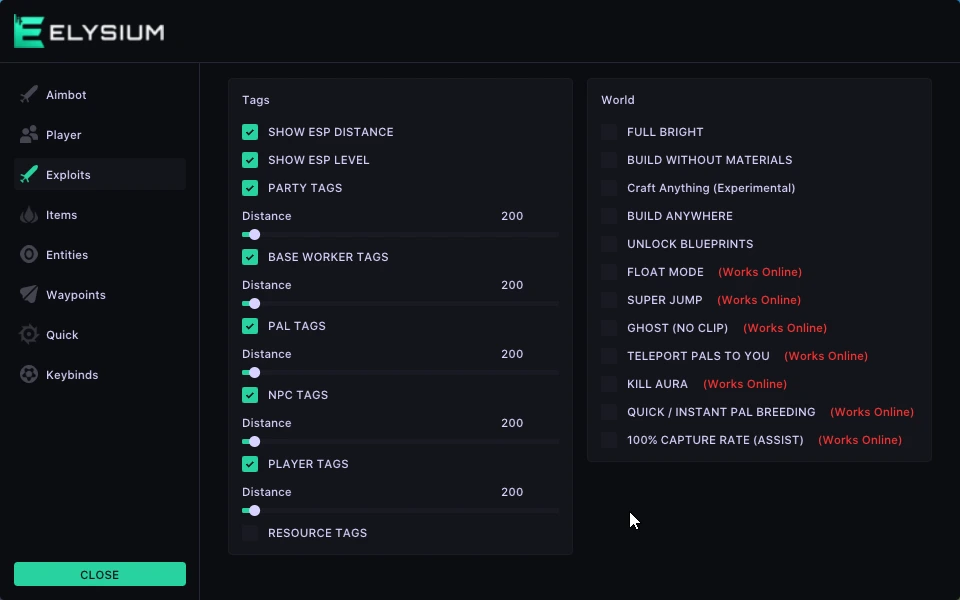This screenshot has width=960, height=600.
Task: Toggle NPC Tags checkbox
Action: (x=250, y=395)
